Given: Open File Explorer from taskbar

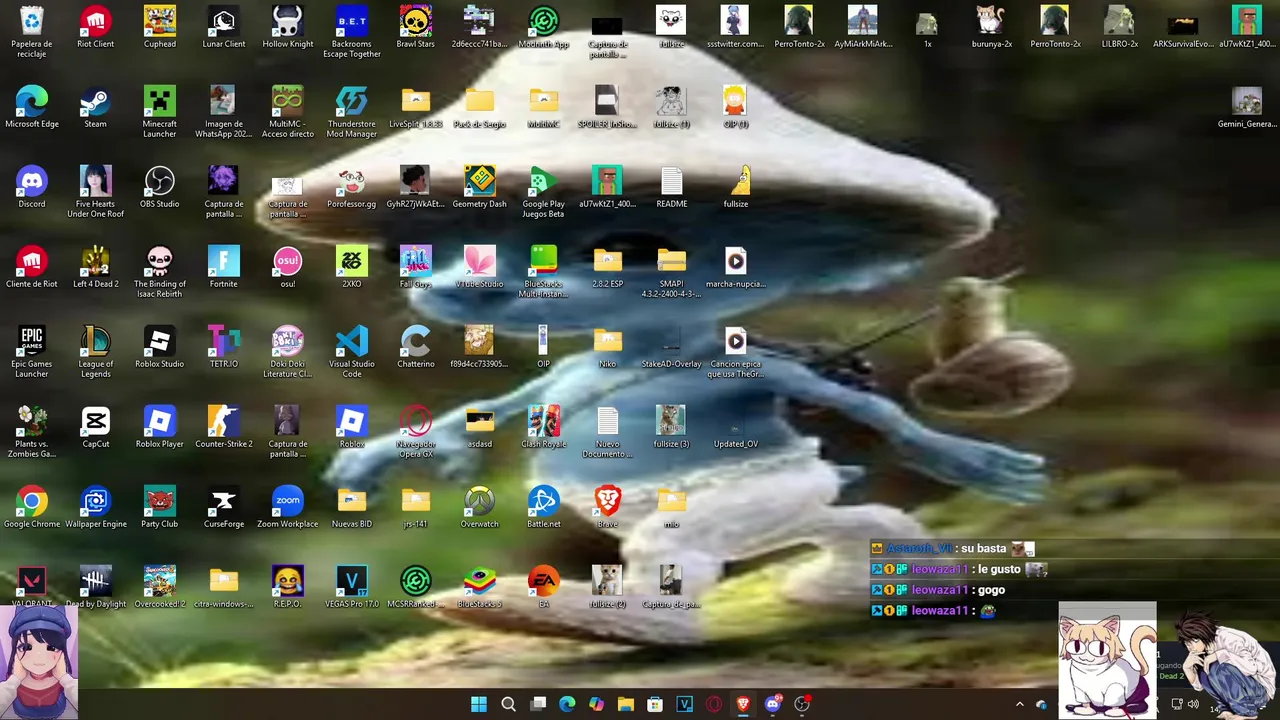Looking at the screenshot, I should (626, 704).
